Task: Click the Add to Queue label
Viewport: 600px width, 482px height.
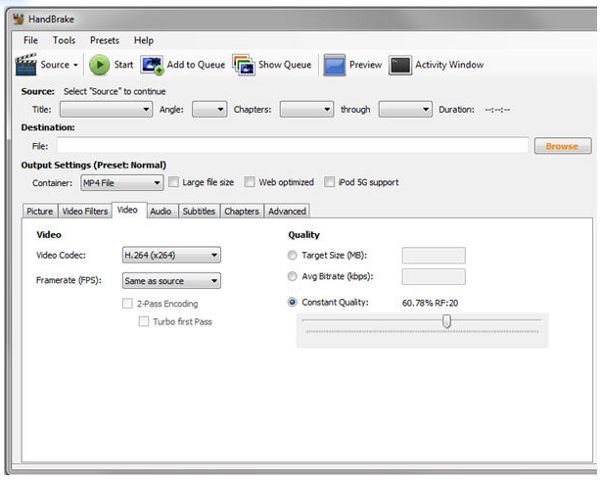Action: tap(196, 65)
